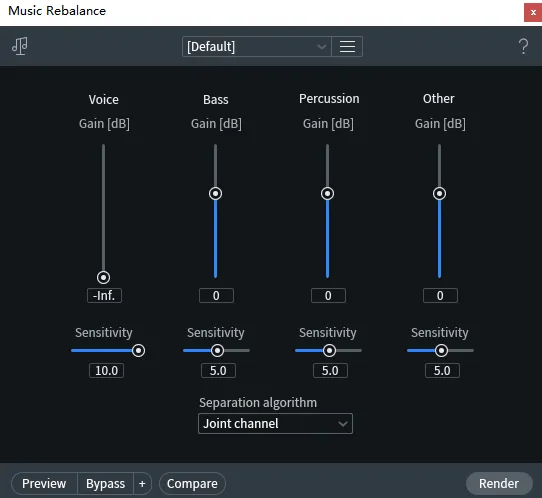Expand the [Default] preset dropdown

click(256, 46)
